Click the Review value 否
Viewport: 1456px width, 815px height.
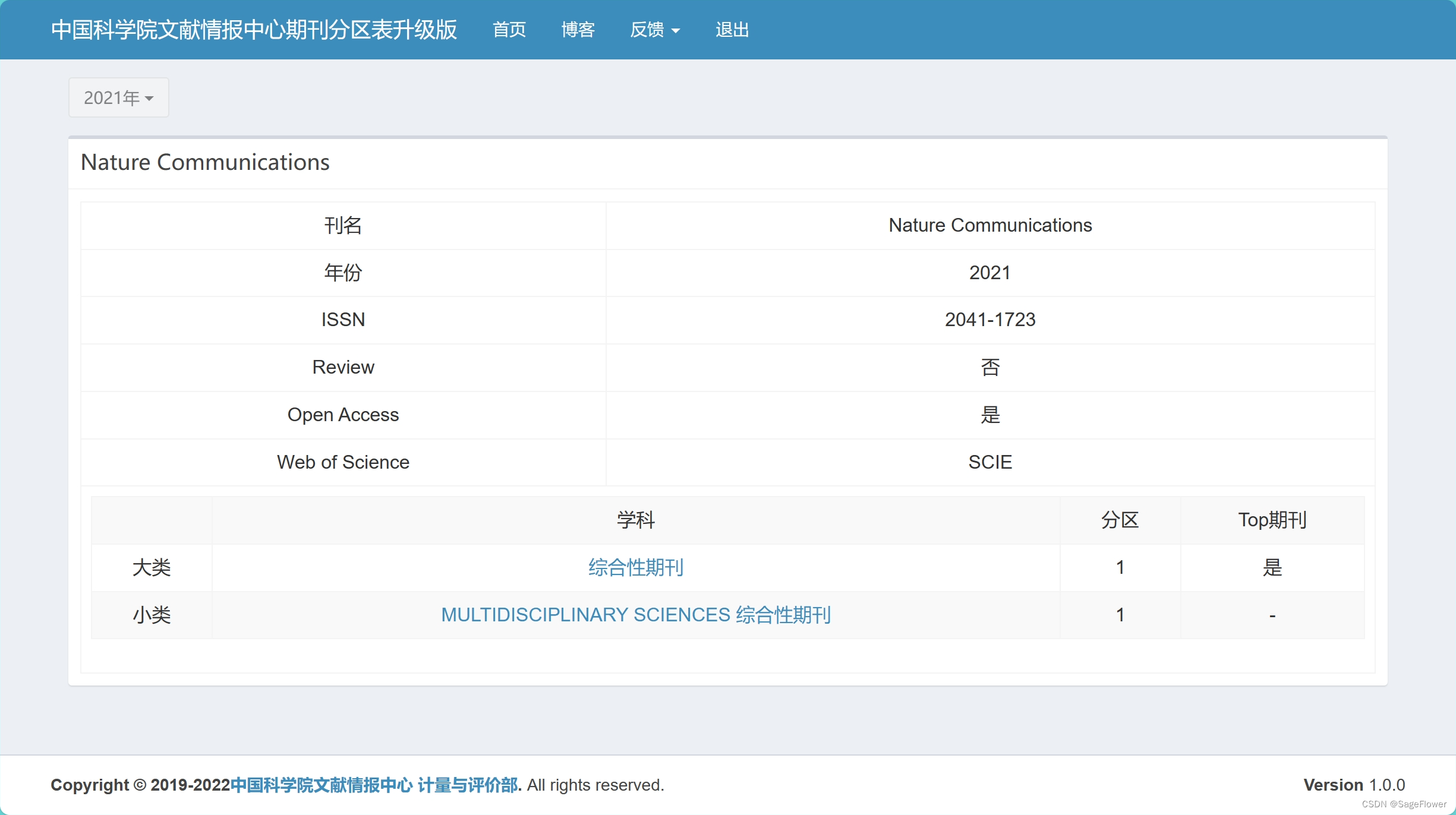[x=990, y=367]
